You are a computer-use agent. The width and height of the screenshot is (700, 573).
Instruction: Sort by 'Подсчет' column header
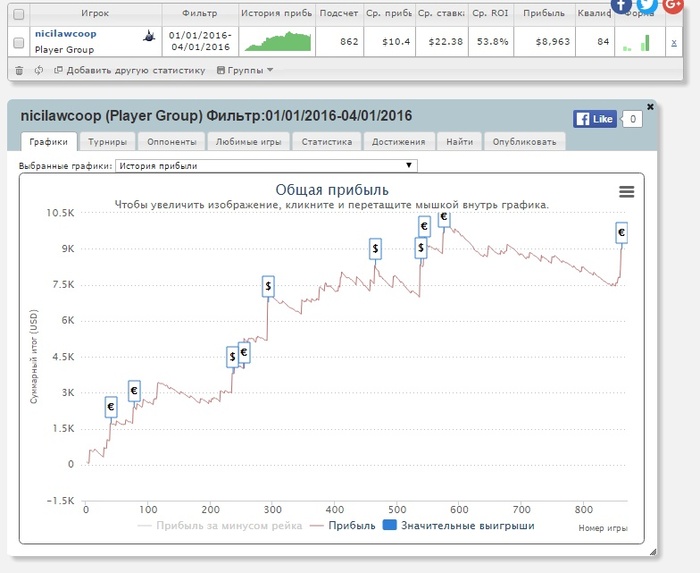[339, 13]
